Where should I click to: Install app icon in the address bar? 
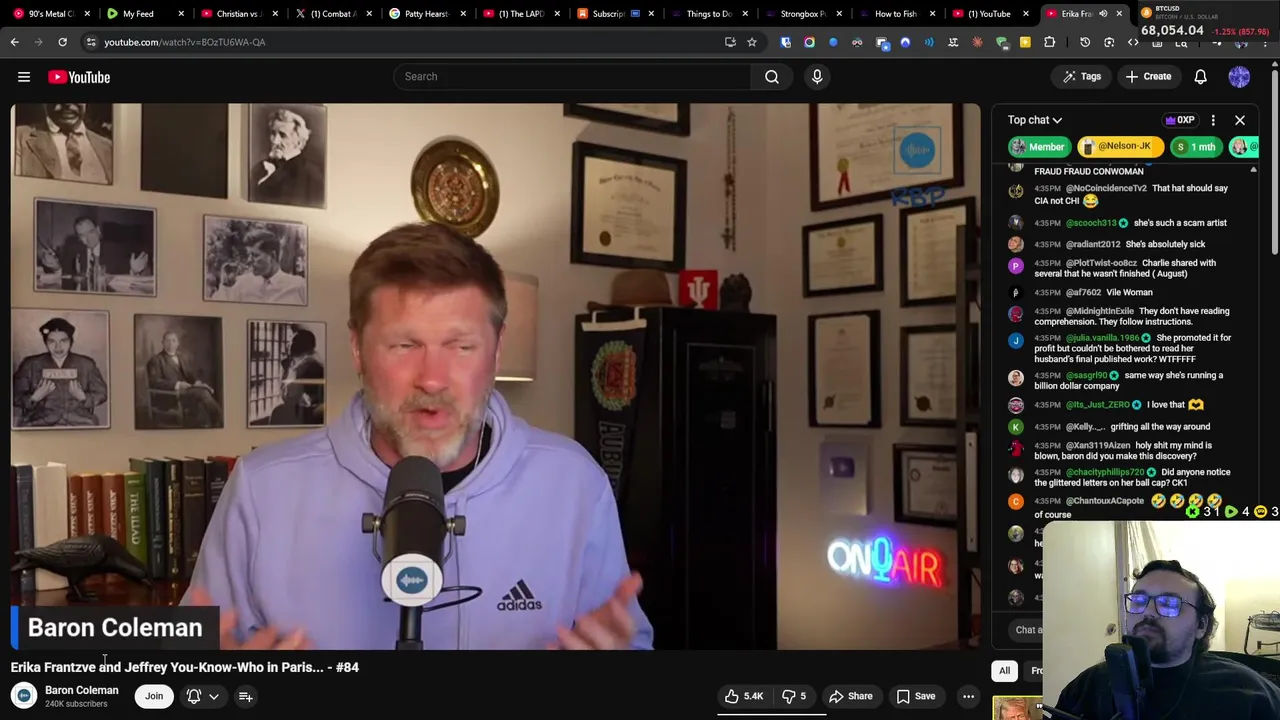(x=730, y=42)
